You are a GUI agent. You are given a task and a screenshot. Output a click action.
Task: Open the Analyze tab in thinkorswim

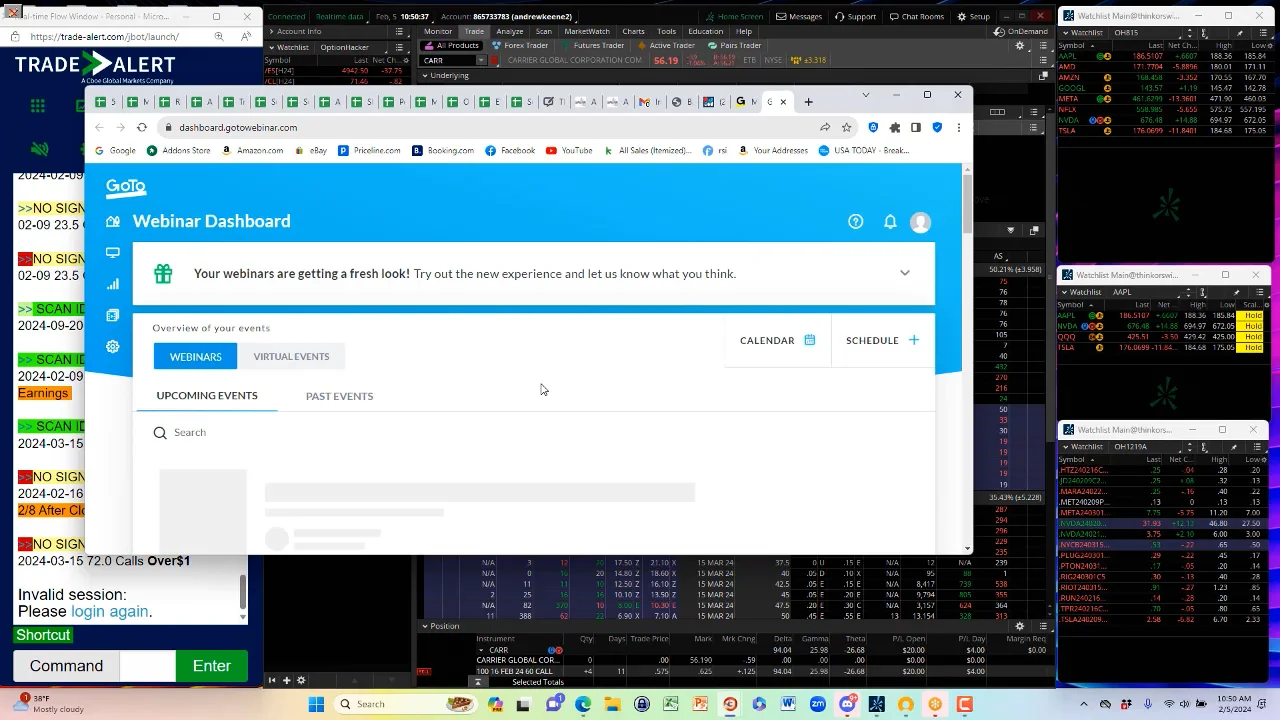tap(509, 31)
